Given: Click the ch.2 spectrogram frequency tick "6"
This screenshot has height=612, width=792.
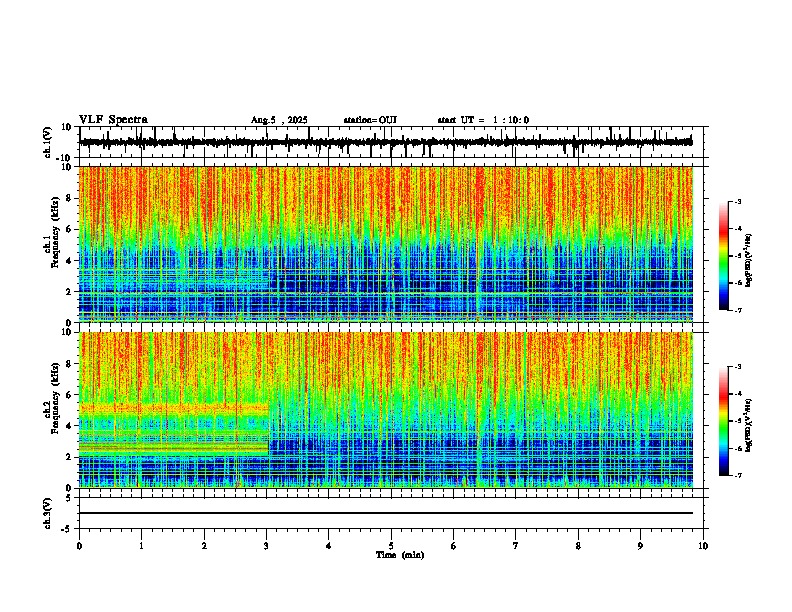Looking at the screenshot, I should coord(70,395).
